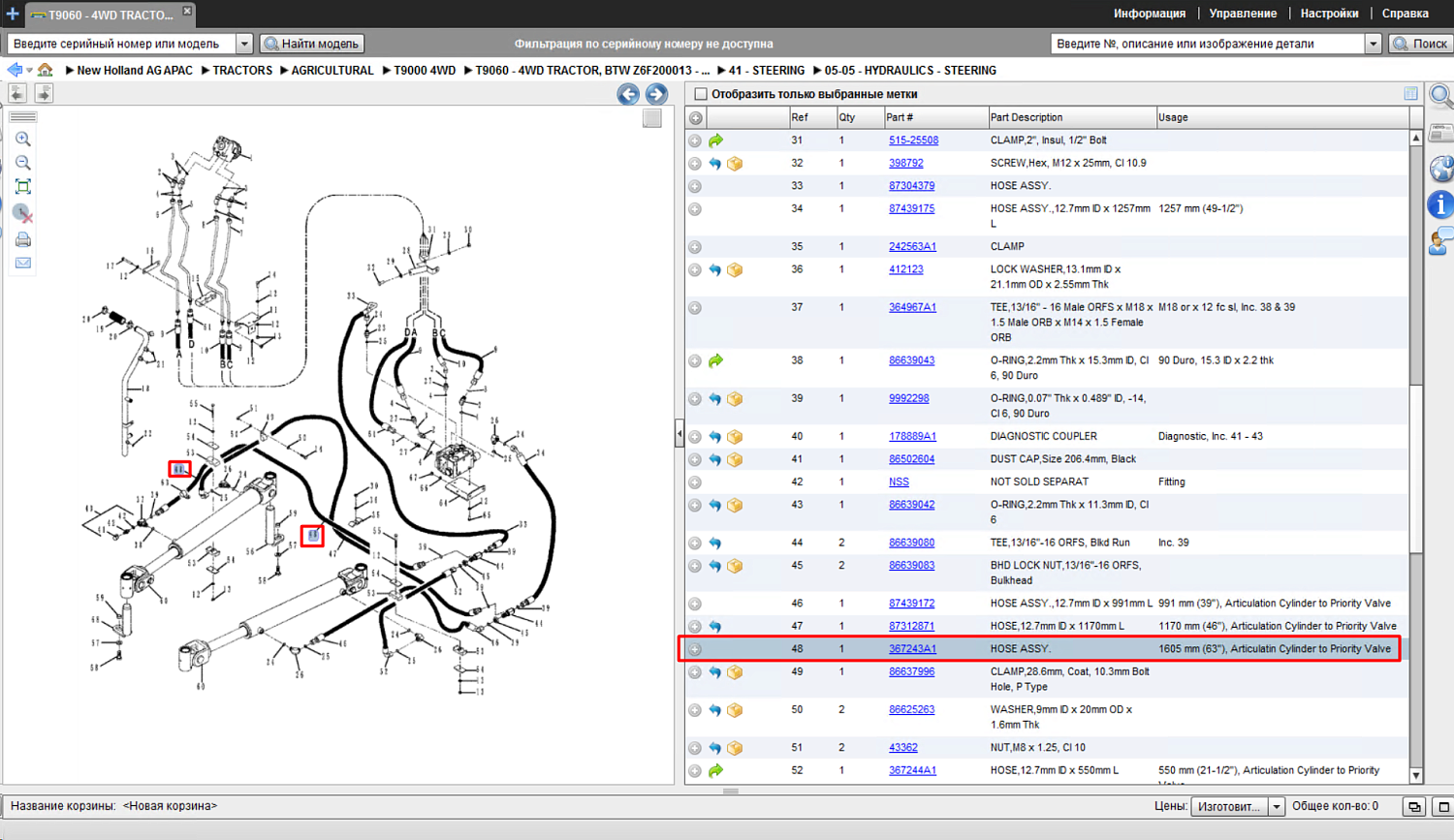Click the box icon for Ref 49 clamp
Image resolution: width=1454 pixels, height=840 pixels.
(x=735, y=672)
